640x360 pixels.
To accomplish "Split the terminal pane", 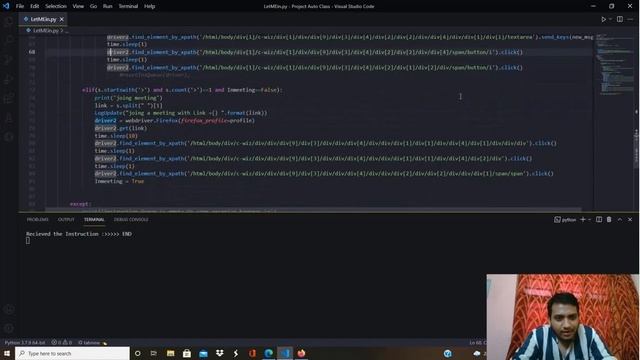I will tap(599, 220).
